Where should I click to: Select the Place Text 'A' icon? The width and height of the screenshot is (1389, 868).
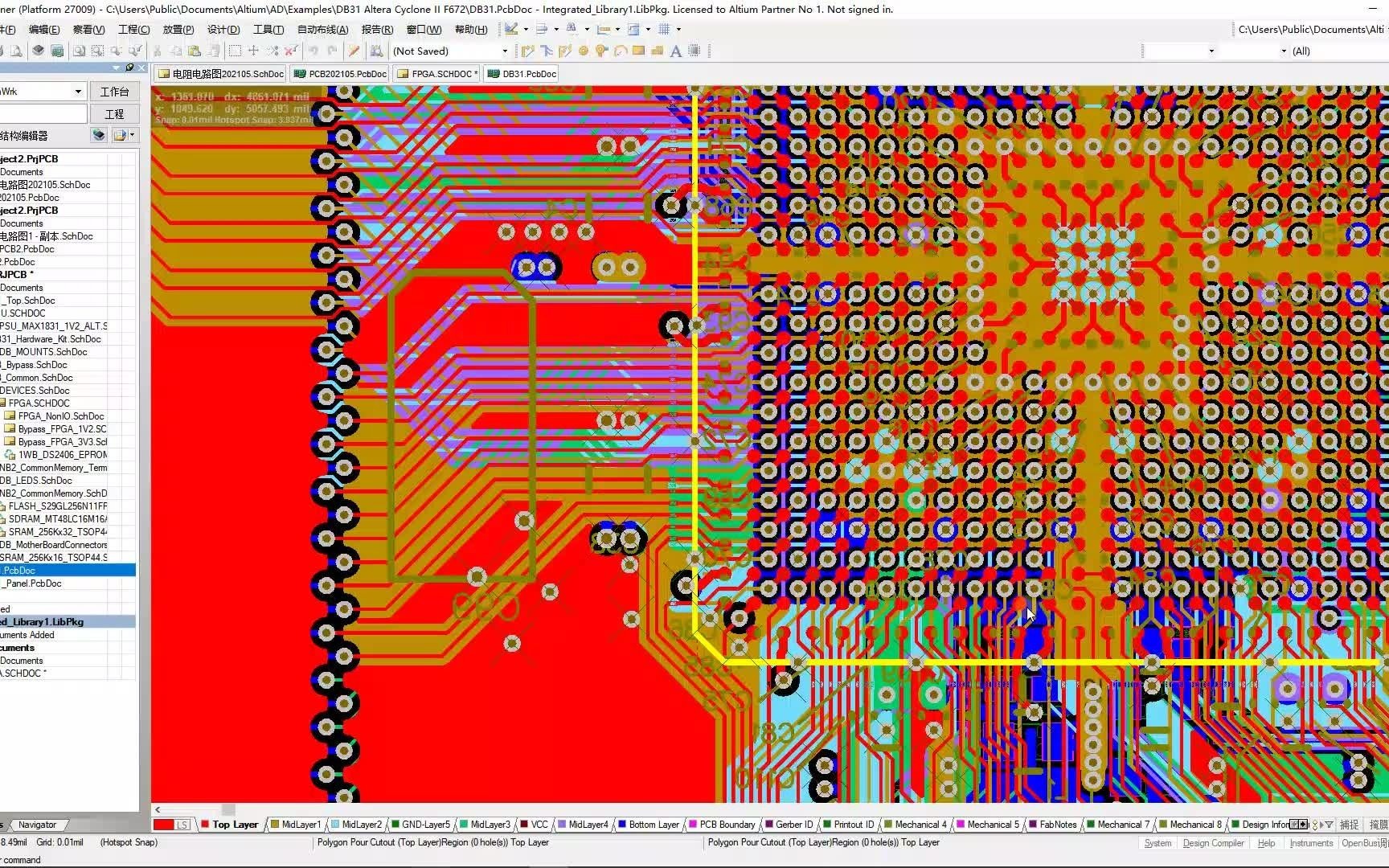click(676, 51)
